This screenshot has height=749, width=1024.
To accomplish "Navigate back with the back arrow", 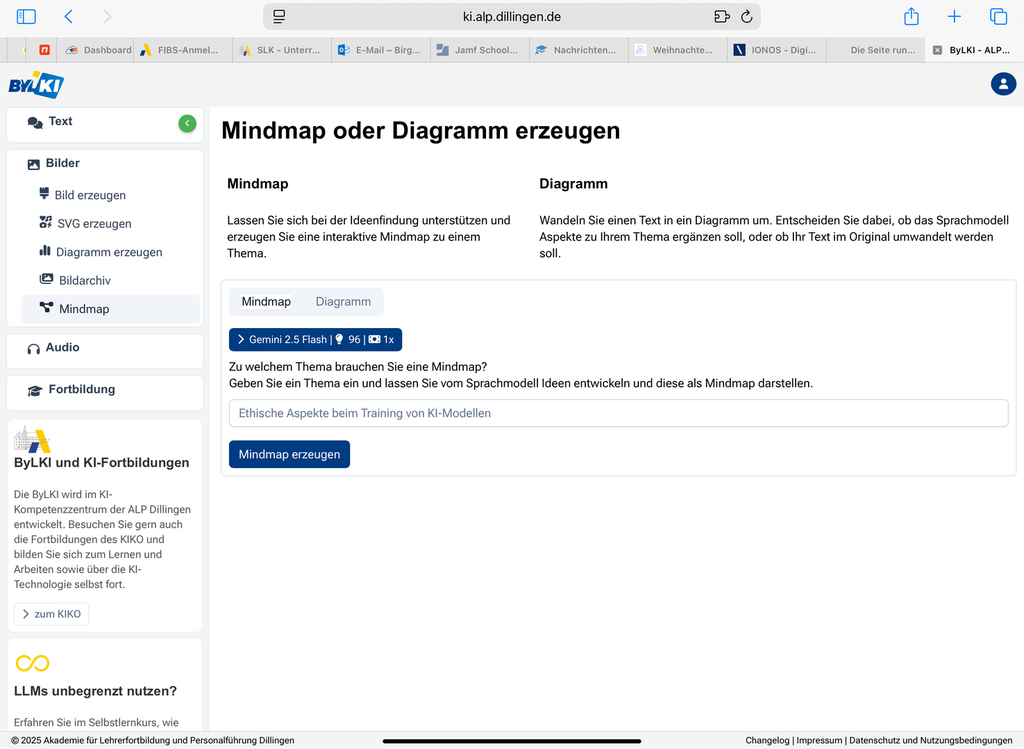I will point(68,17).
